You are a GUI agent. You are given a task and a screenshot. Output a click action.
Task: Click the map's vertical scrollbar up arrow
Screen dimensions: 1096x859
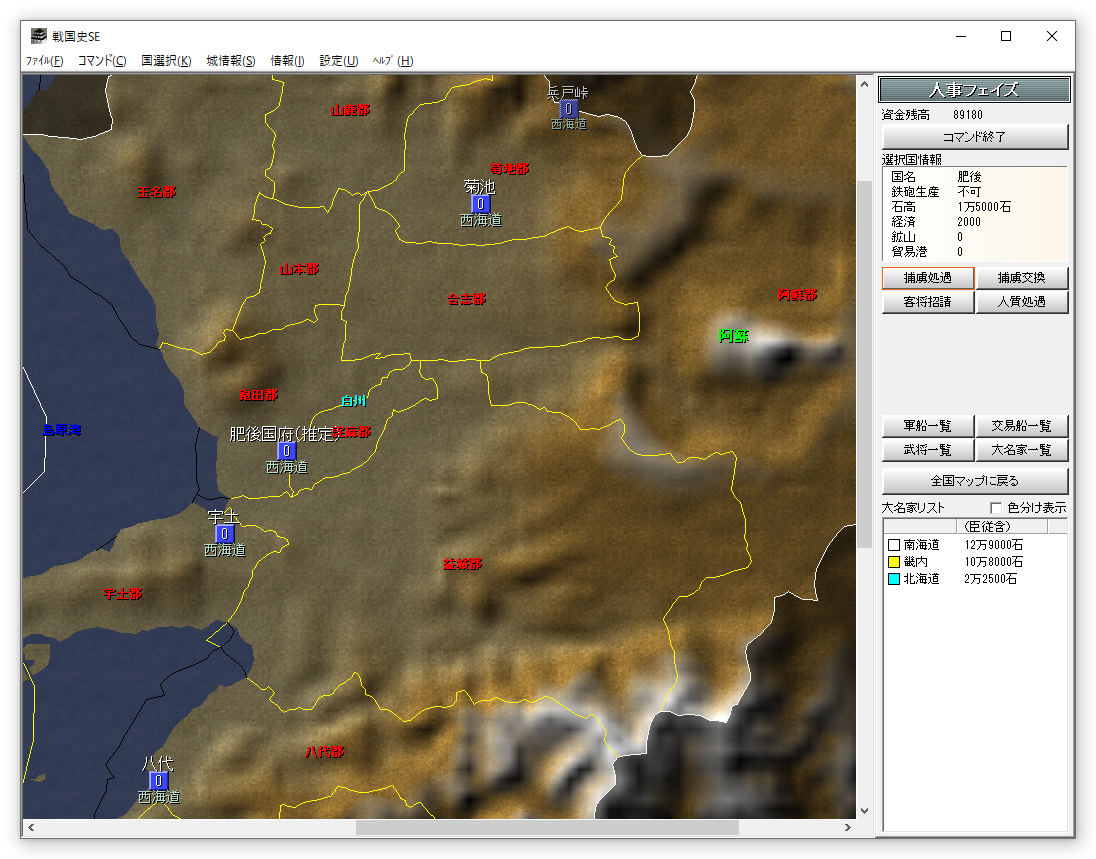[865, 84]
